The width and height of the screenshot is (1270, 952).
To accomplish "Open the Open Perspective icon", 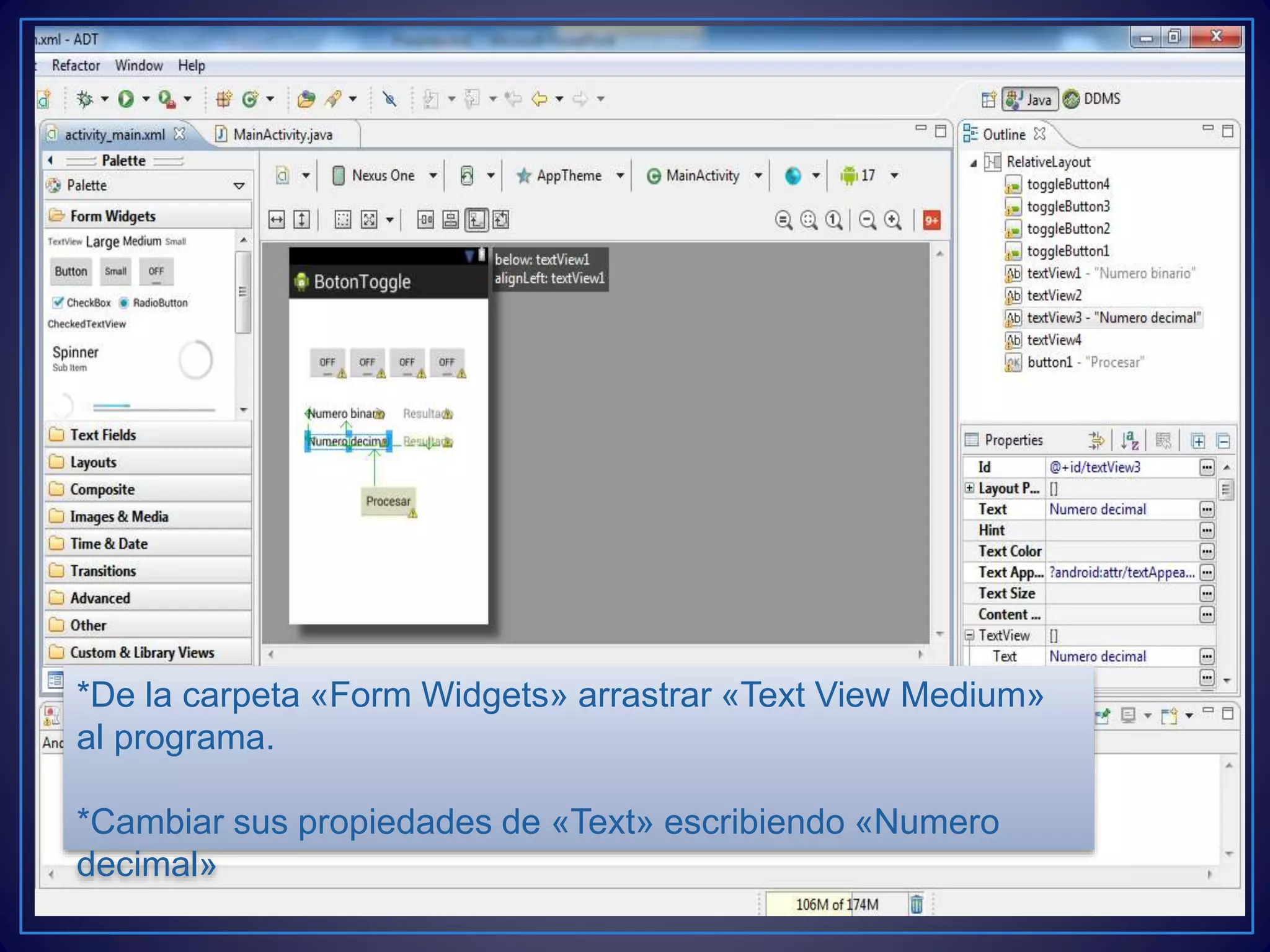I will [x=988, y=99].
